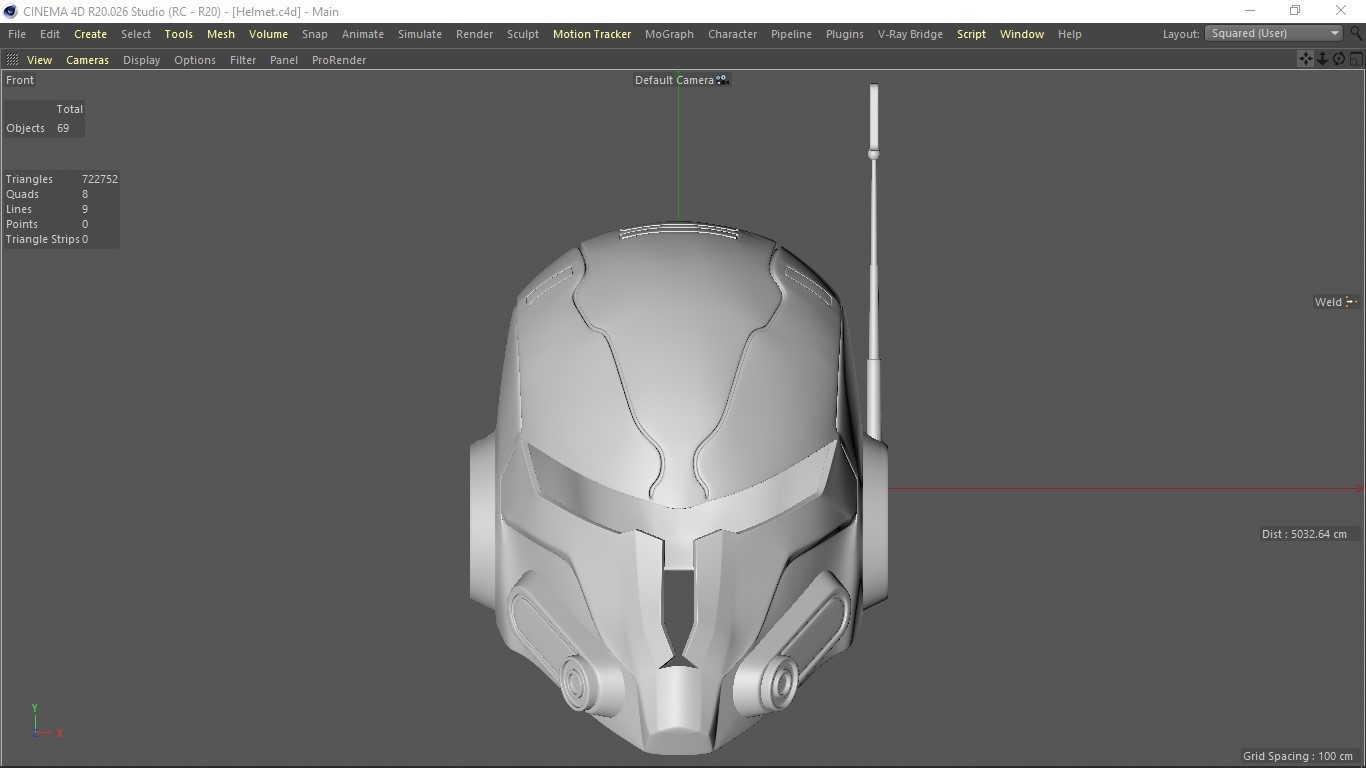Toggle the active viewport maximize icon
Image resolution: width=1366 pixels, height=768 pixels.
[1356, 59]
